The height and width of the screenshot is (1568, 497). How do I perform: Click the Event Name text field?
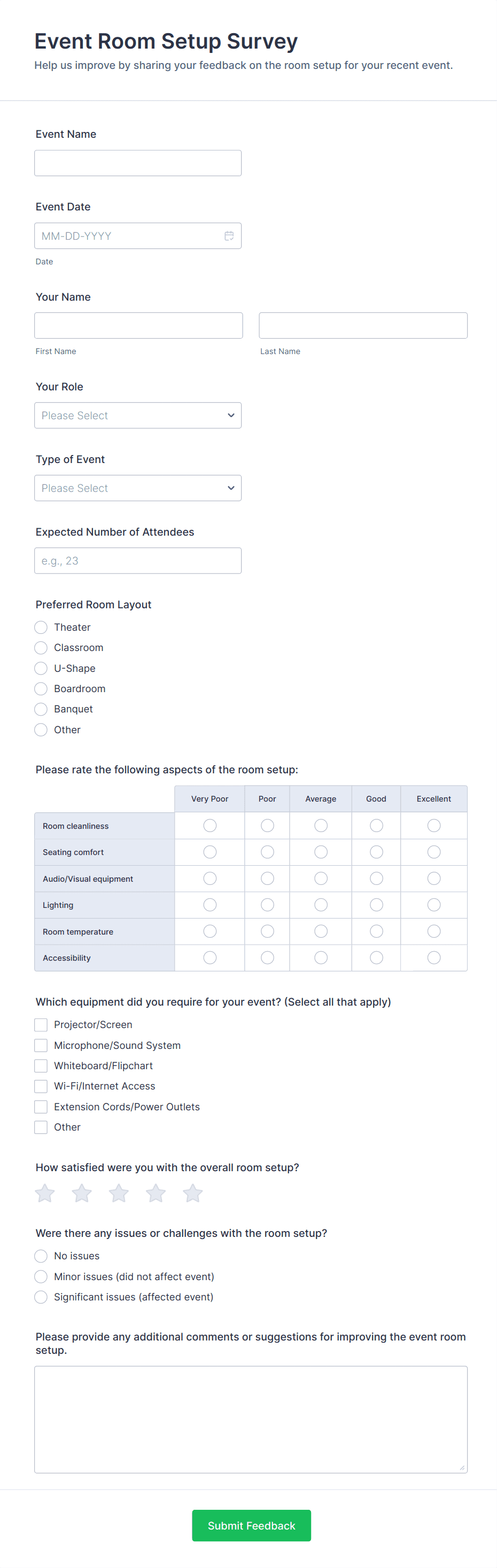tap(138, 163)
